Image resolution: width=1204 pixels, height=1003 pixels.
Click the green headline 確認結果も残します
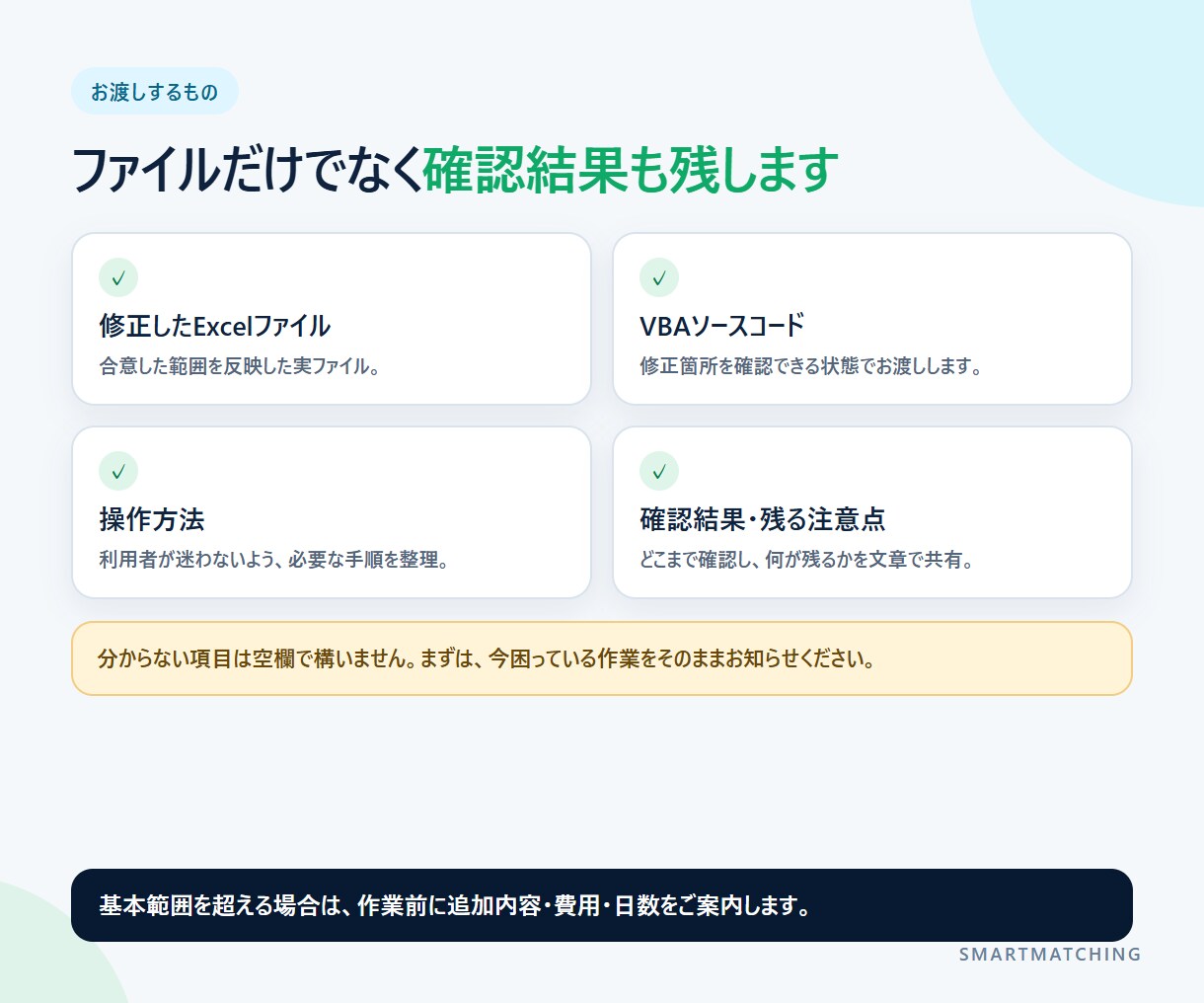(x=631, y=170)
